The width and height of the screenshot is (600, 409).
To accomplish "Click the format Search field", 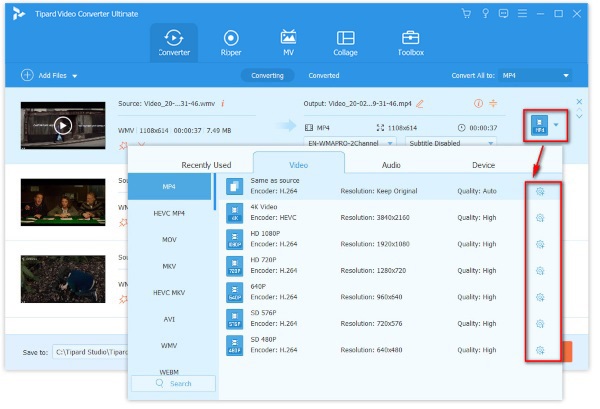I will 174,383.
